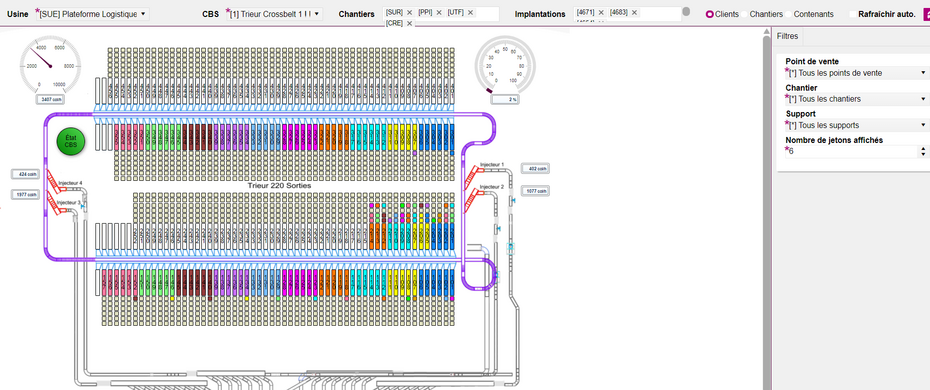930x390 pixels.
Task: Click the percentage load gauge
Action: [505, 65]
